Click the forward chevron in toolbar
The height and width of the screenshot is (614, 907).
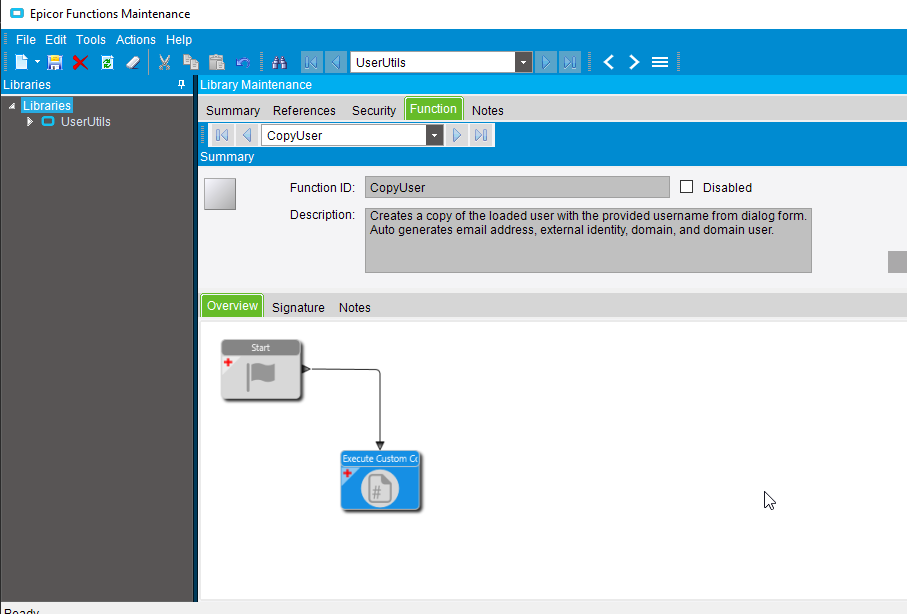coord(634,62)
